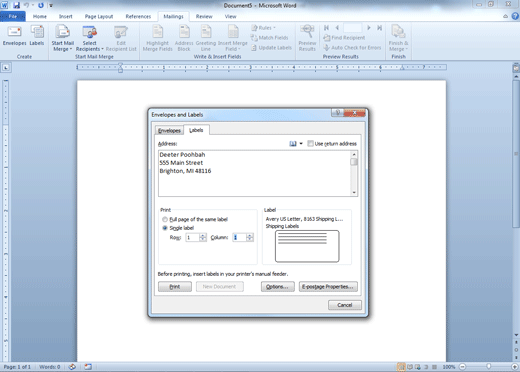Click the Save icon in quick access toolbar
The width and height of the screenshot is (520, 372).
[16, 5]
